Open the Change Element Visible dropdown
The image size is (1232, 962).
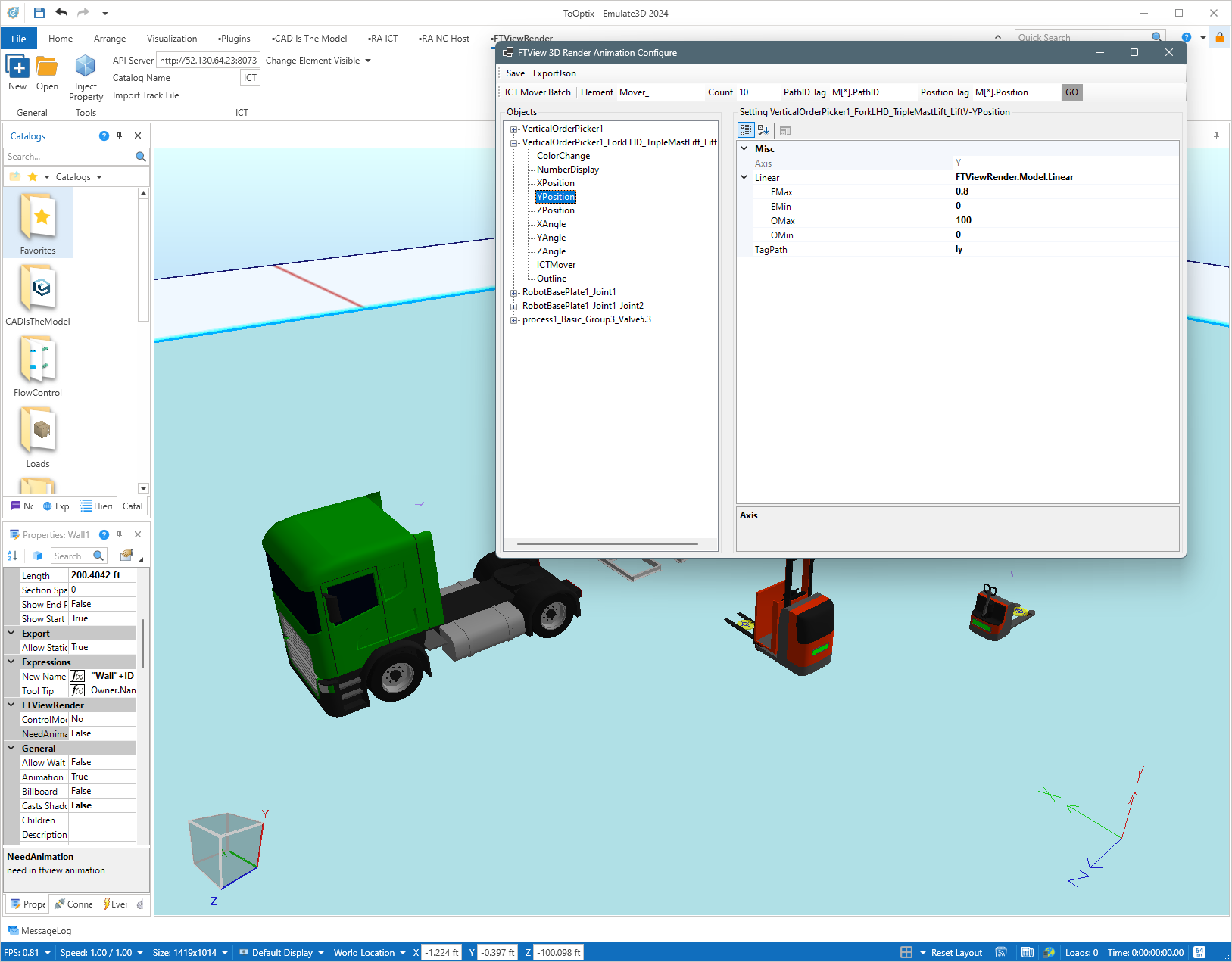tap(368, 61)
